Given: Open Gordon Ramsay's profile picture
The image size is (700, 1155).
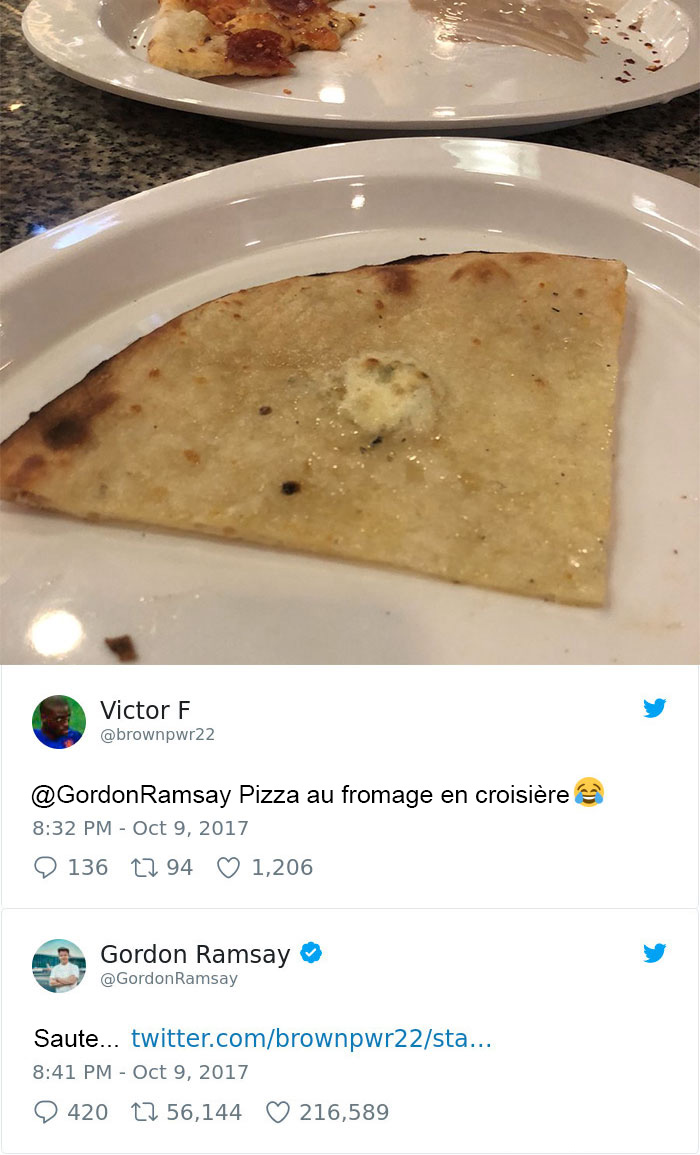Looking at the screenshot, I should 59,966.
